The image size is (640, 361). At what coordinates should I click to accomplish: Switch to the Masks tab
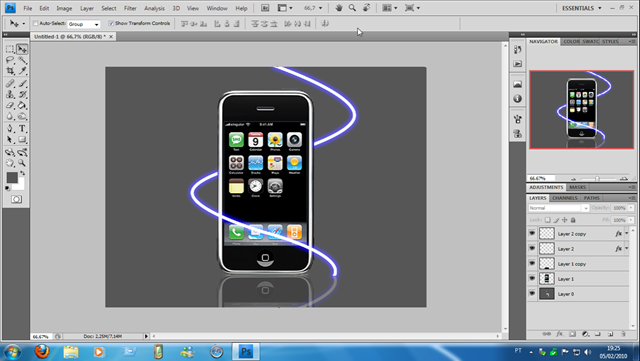point(578,187)
